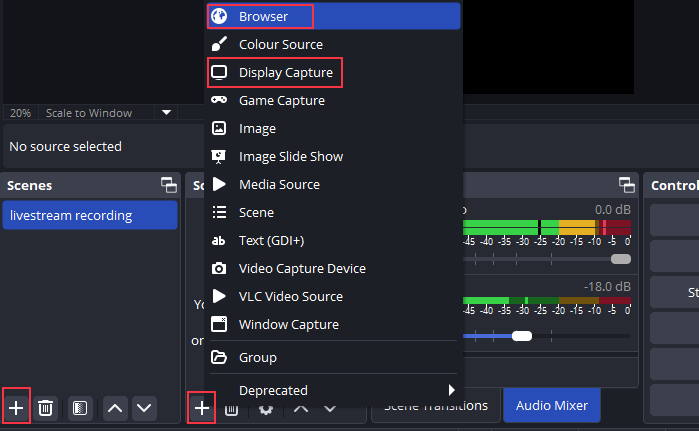699x431 pixels.
Task: Undock the Scenes panel via float icon
Action: pos(168,185)
